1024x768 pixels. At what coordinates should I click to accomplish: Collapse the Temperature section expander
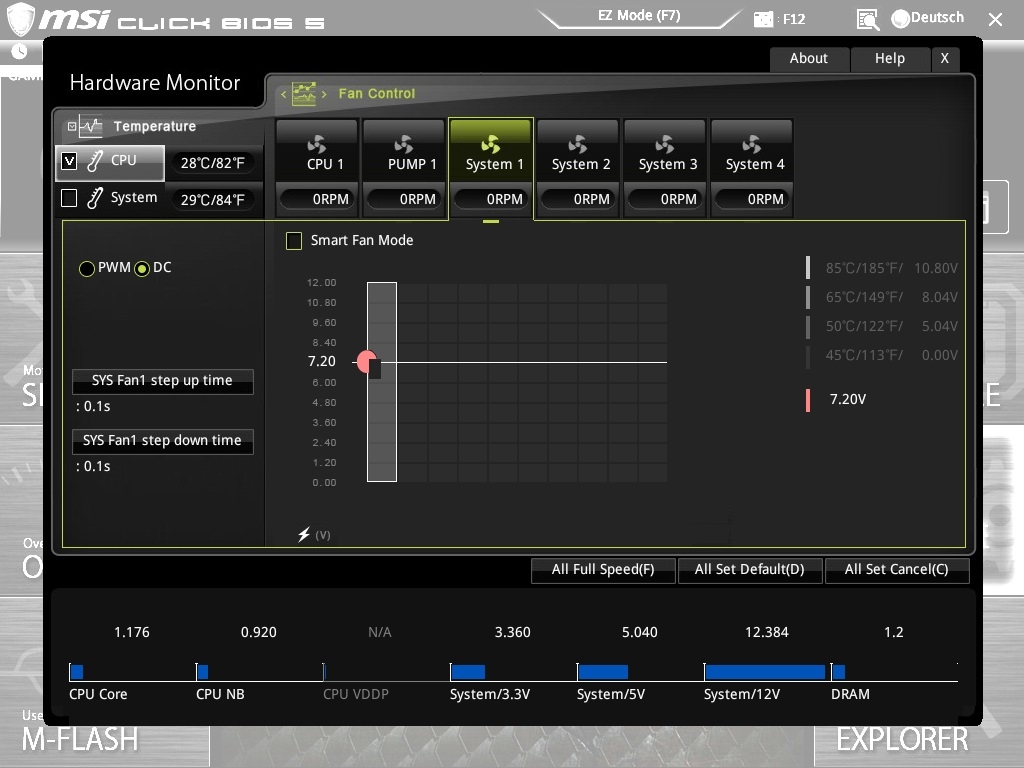(71, 127)
